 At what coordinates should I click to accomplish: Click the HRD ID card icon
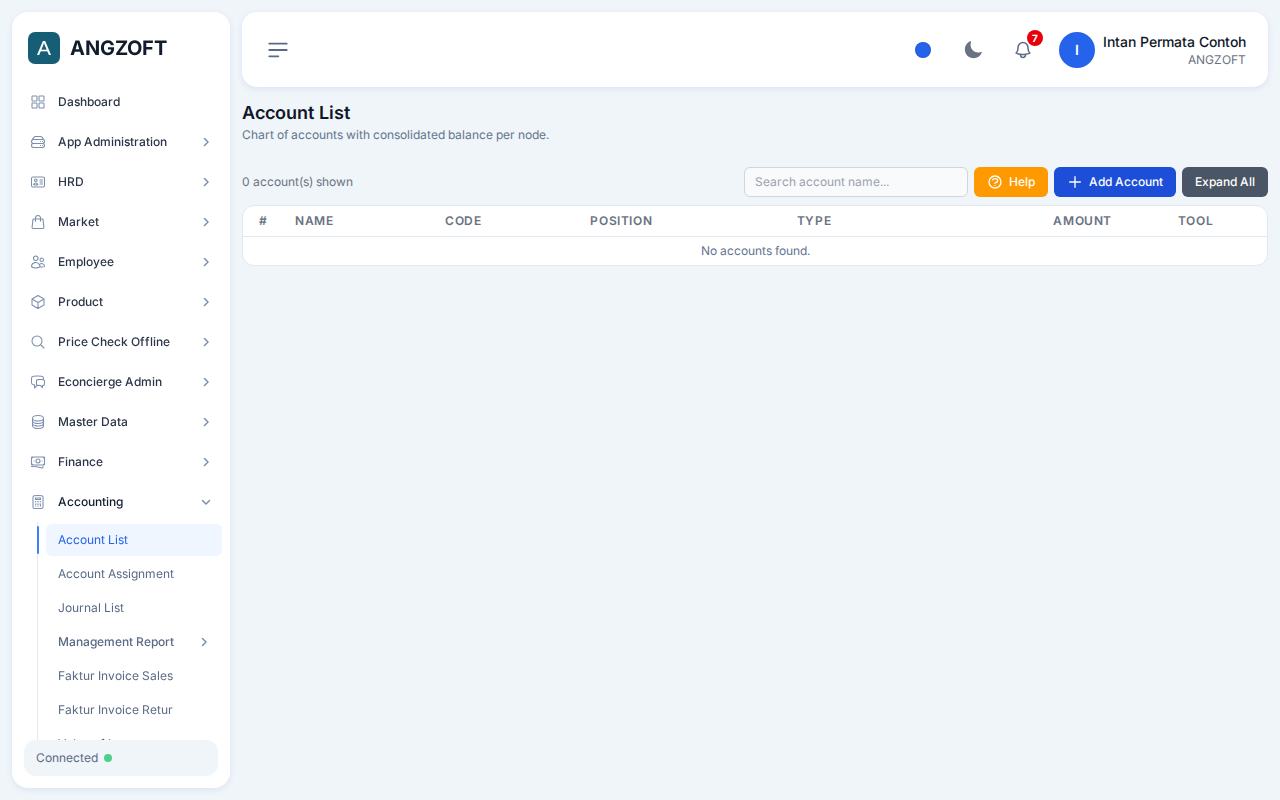pos(38,182)
